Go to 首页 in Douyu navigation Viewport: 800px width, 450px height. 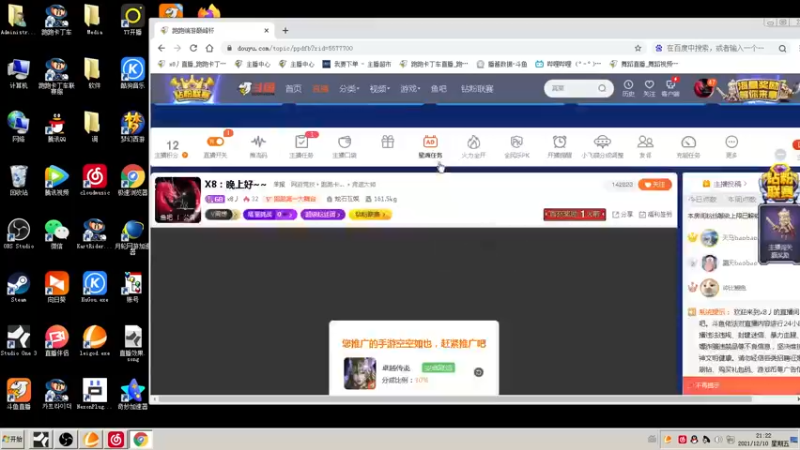[293, 89]
